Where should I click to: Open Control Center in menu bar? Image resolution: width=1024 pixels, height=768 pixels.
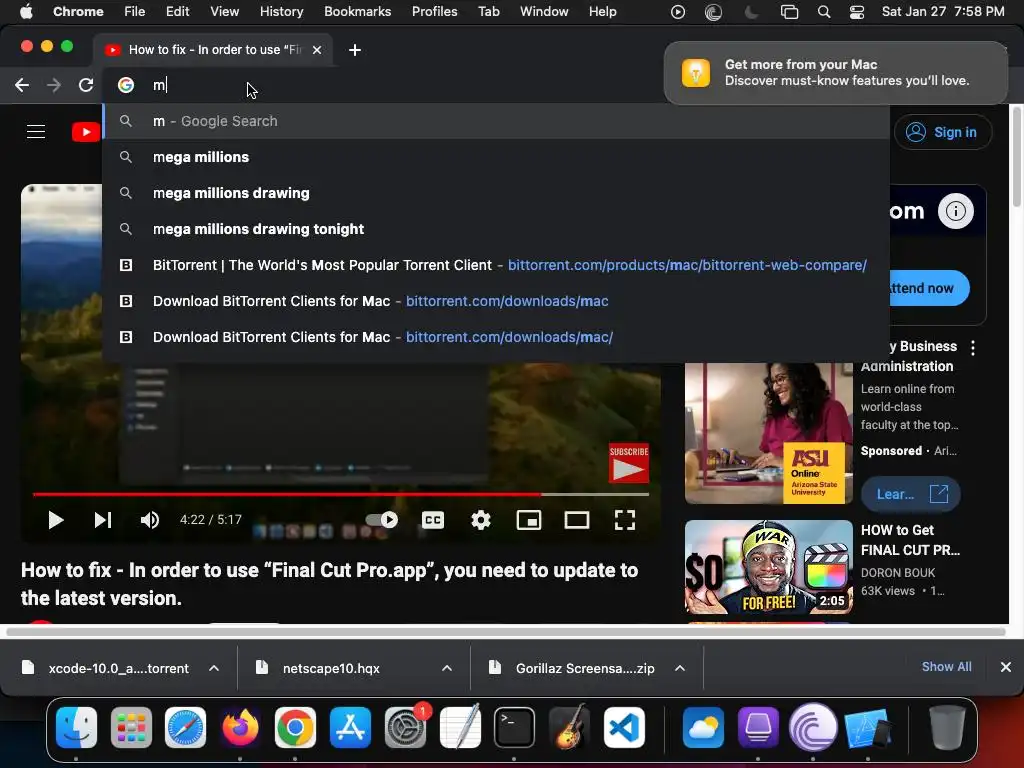point(857,12)
